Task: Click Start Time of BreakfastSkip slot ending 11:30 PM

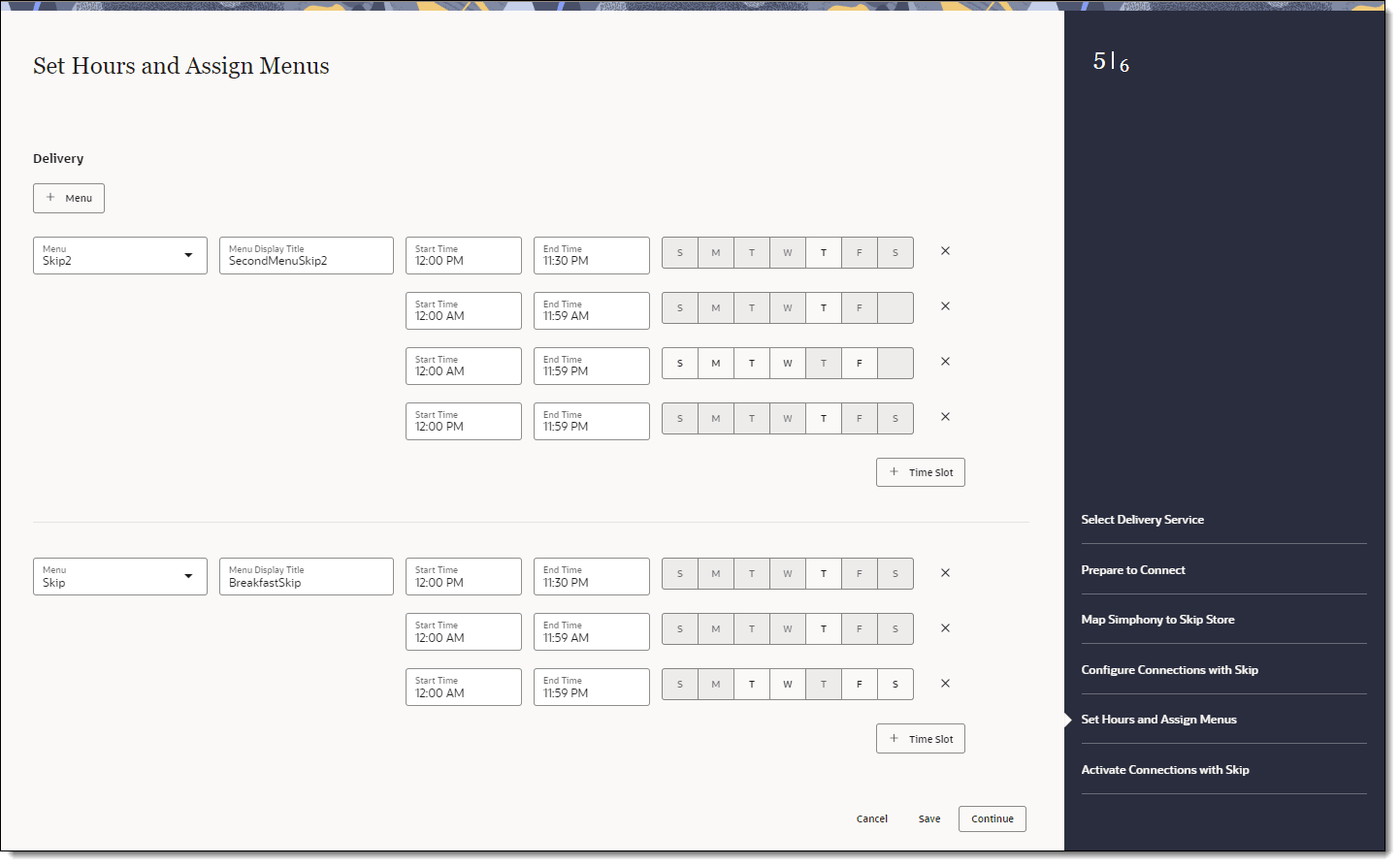Action: point(464,577)
